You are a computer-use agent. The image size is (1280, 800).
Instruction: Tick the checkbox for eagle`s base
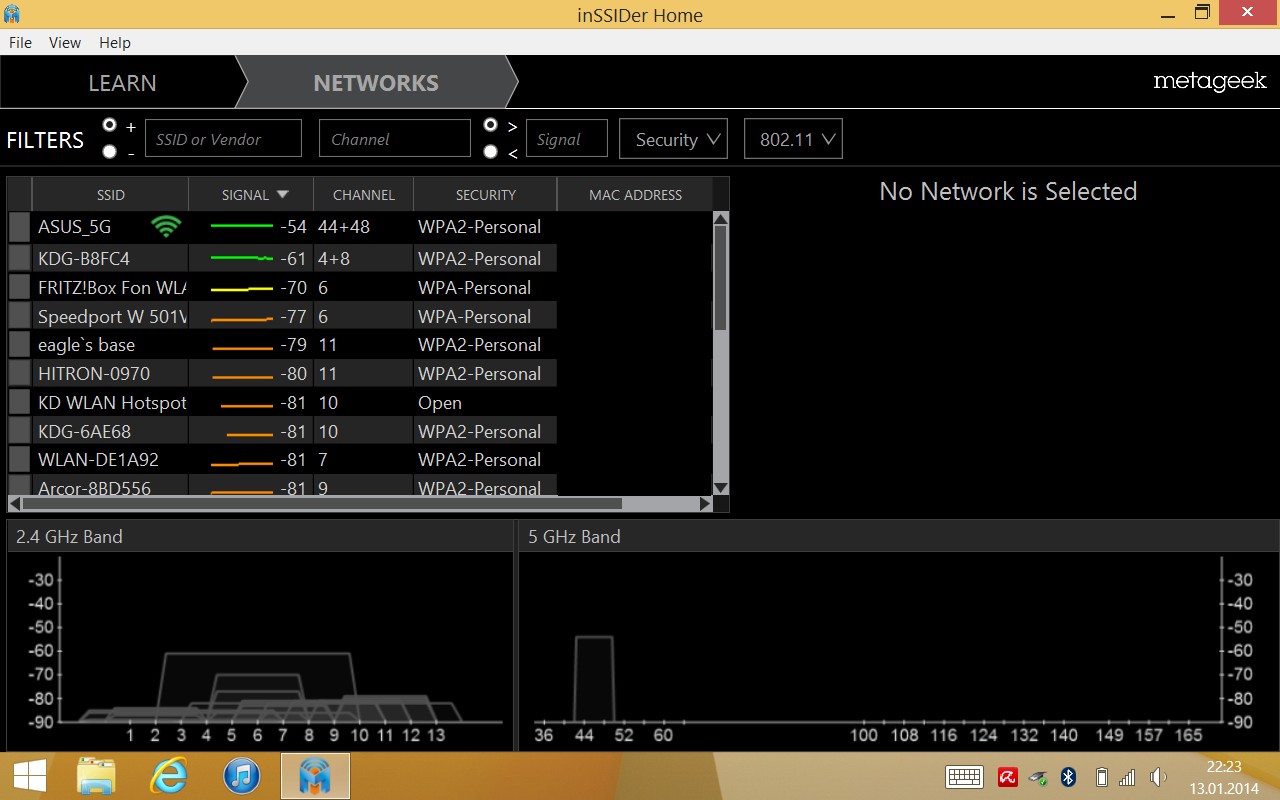[x=19, y=345]
